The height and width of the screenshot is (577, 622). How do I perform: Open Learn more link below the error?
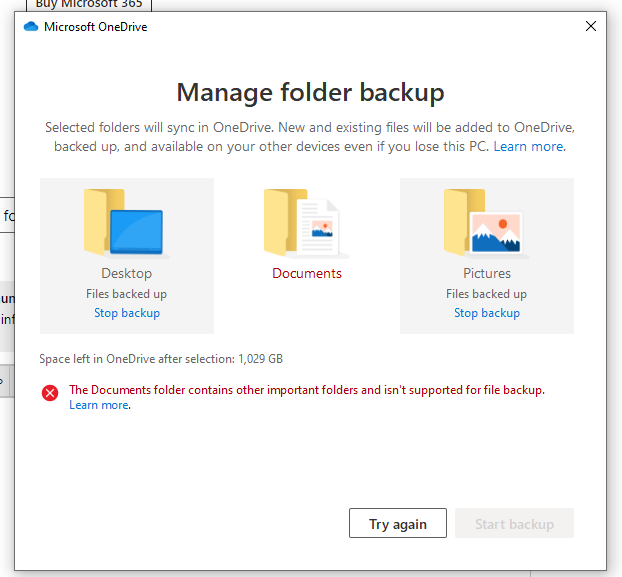pyautogui.click(x=100, y=405)
